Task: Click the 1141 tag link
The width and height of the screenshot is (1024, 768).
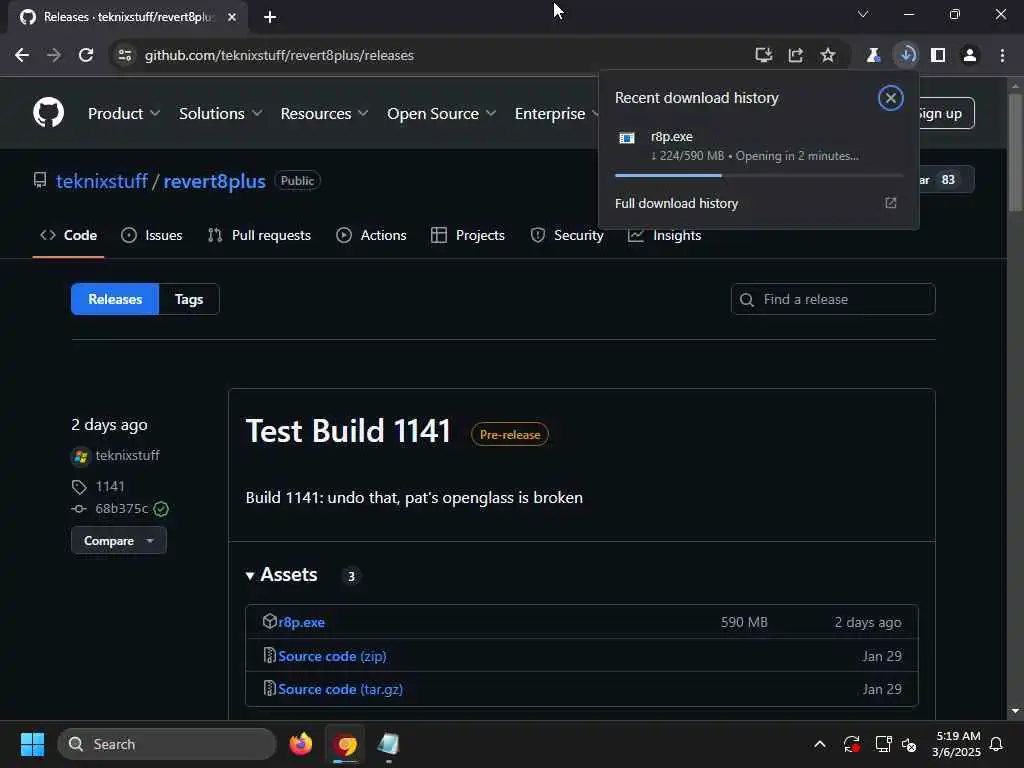Action: [x=110, y=487]
